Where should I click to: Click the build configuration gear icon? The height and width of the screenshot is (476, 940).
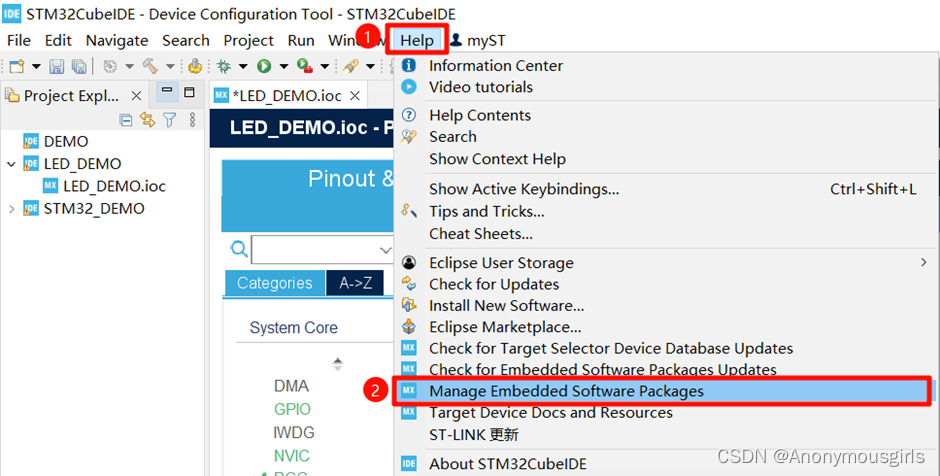tap(110, 66)
